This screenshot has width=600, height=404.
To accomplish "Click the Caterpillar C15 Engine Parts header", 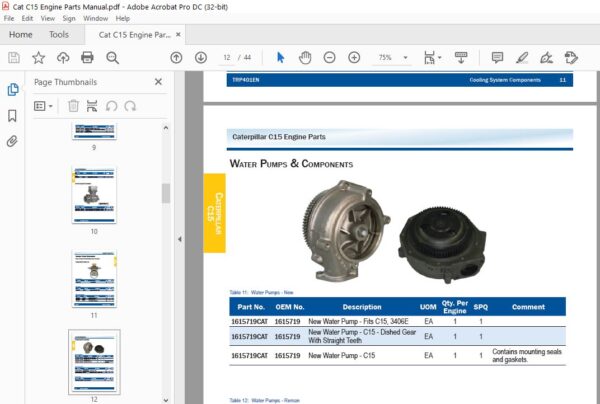I will point(279,137).
